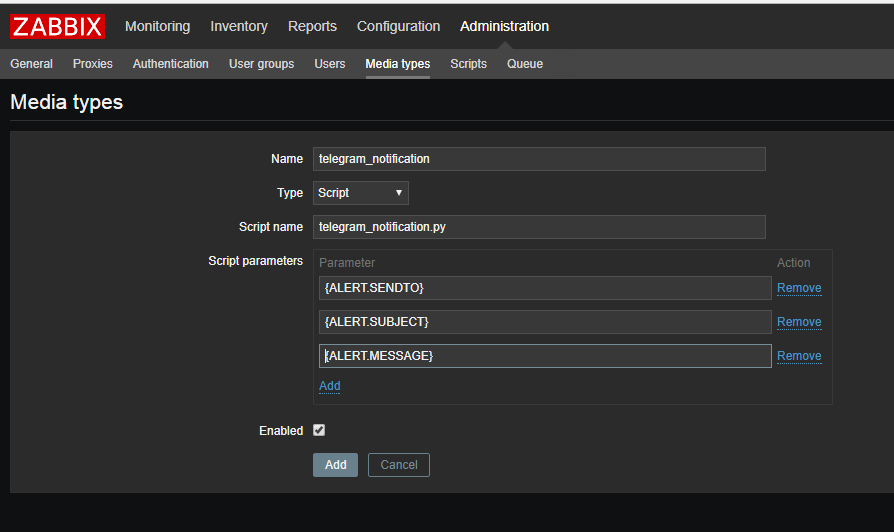The height and width of the screenshot is (532, 894).
Task: Open the Authentication tab
Action: pyautogui.click(x=171, y=64)
